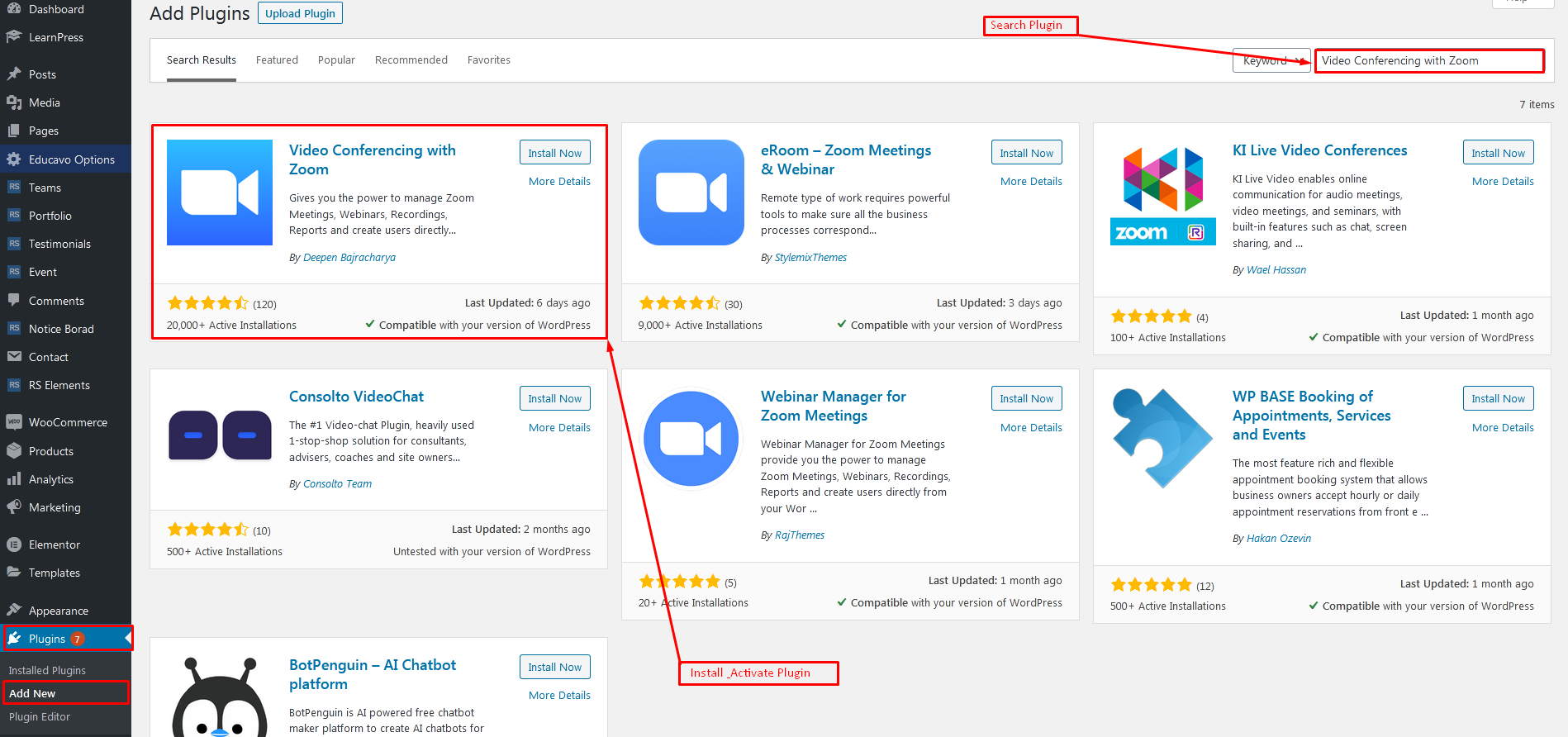Open More Details for BotPenguin
Viewport: 1568px width, 737px height.
pos(559,696)
